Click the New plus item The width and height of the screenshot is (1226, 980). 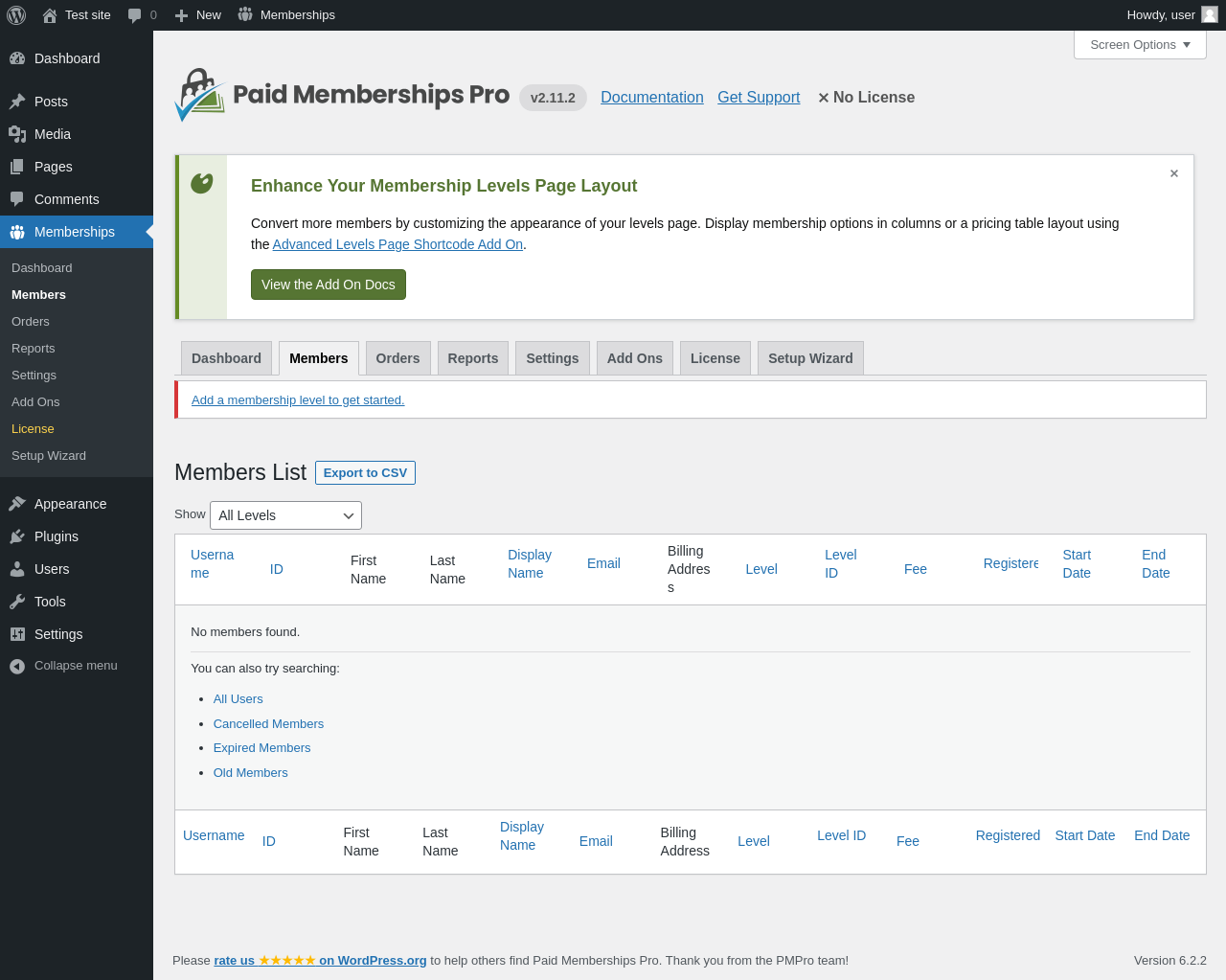click(x=198, y=15)
